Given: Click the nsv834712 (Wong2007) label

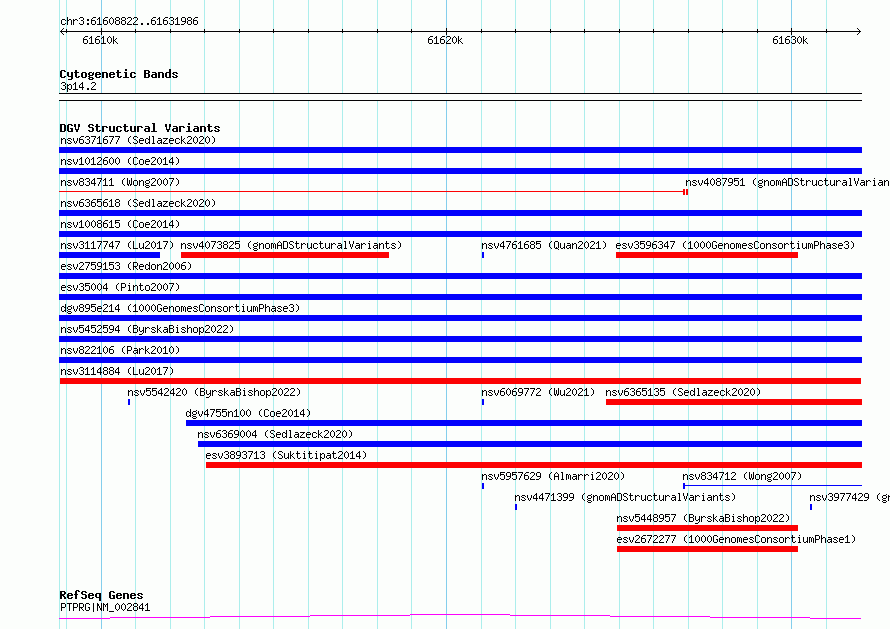Looking at the screenshot, I should 742,476.
